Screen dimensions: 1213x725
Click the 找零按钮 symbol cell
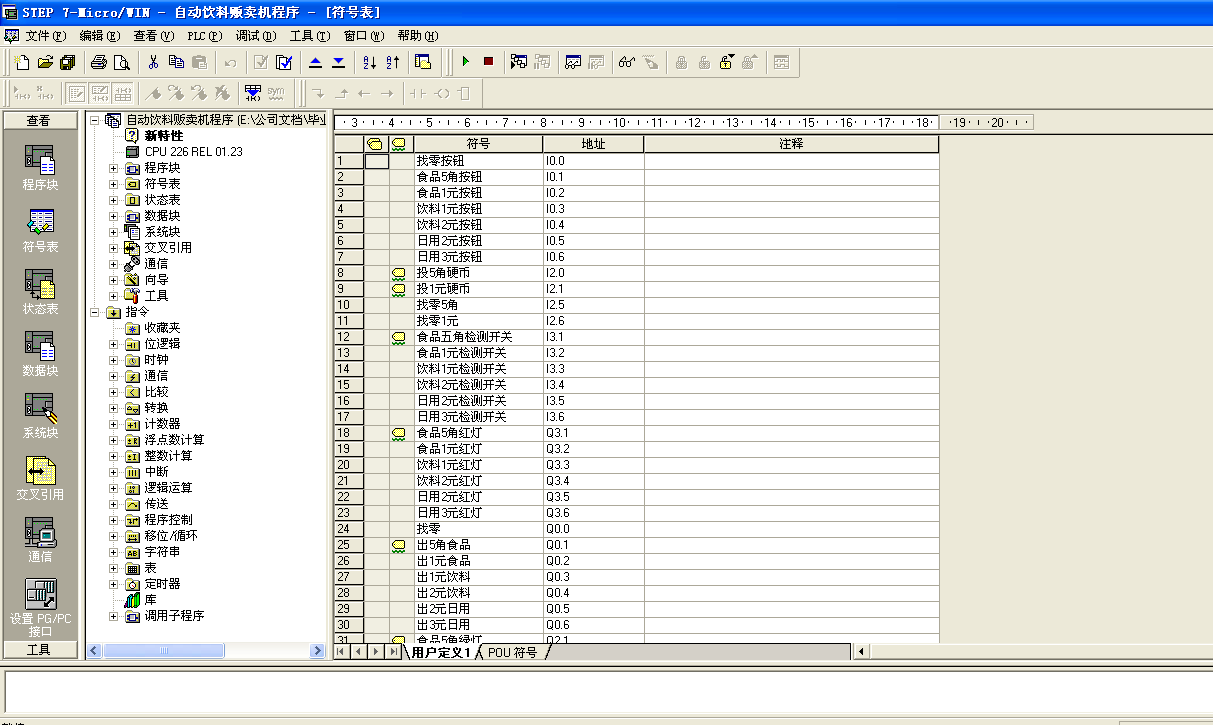pyautogui.click(x=478, y=160)
